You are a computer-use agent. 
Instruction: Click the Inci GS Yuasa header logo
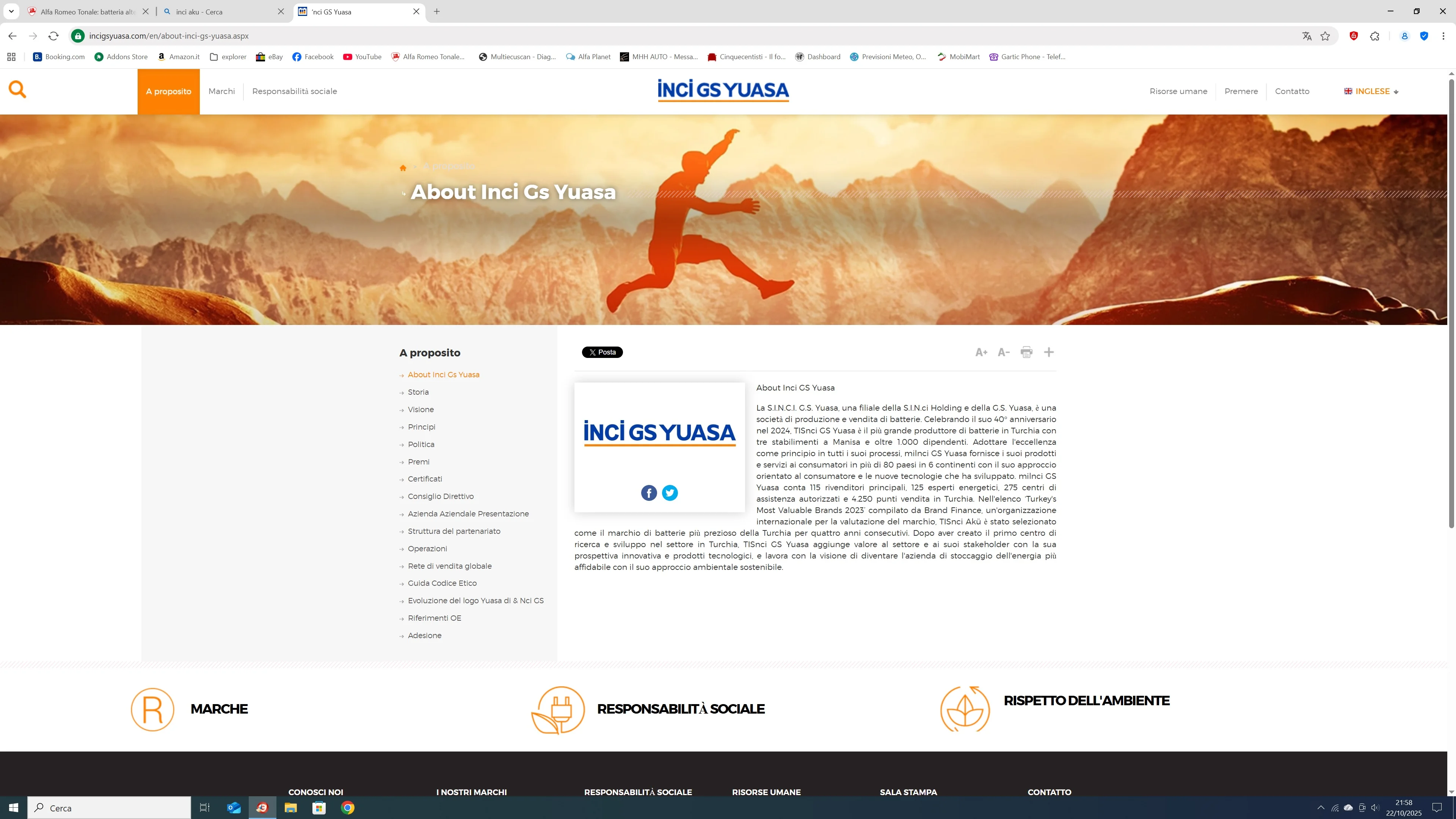click(723, 91)
